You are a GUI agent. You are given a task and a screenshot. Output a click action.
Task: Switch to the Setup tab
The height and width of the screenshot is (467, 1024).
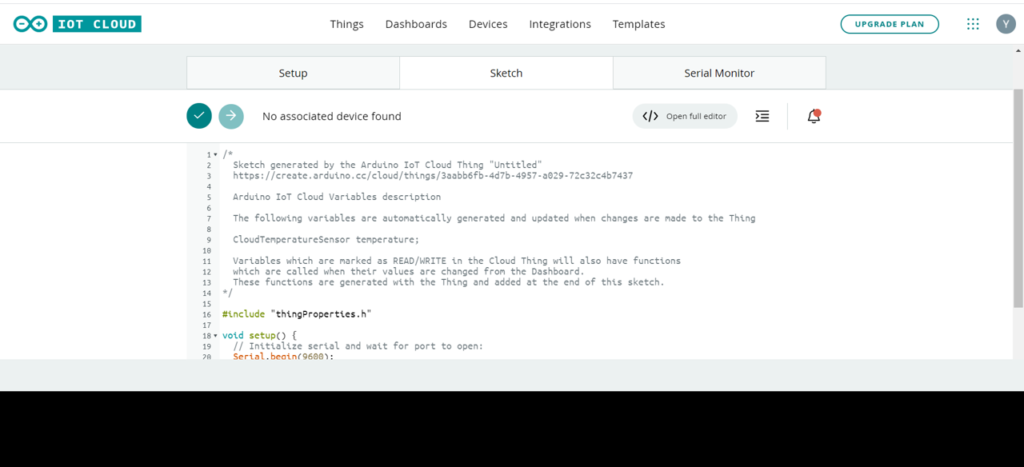[x=293, y=73]
